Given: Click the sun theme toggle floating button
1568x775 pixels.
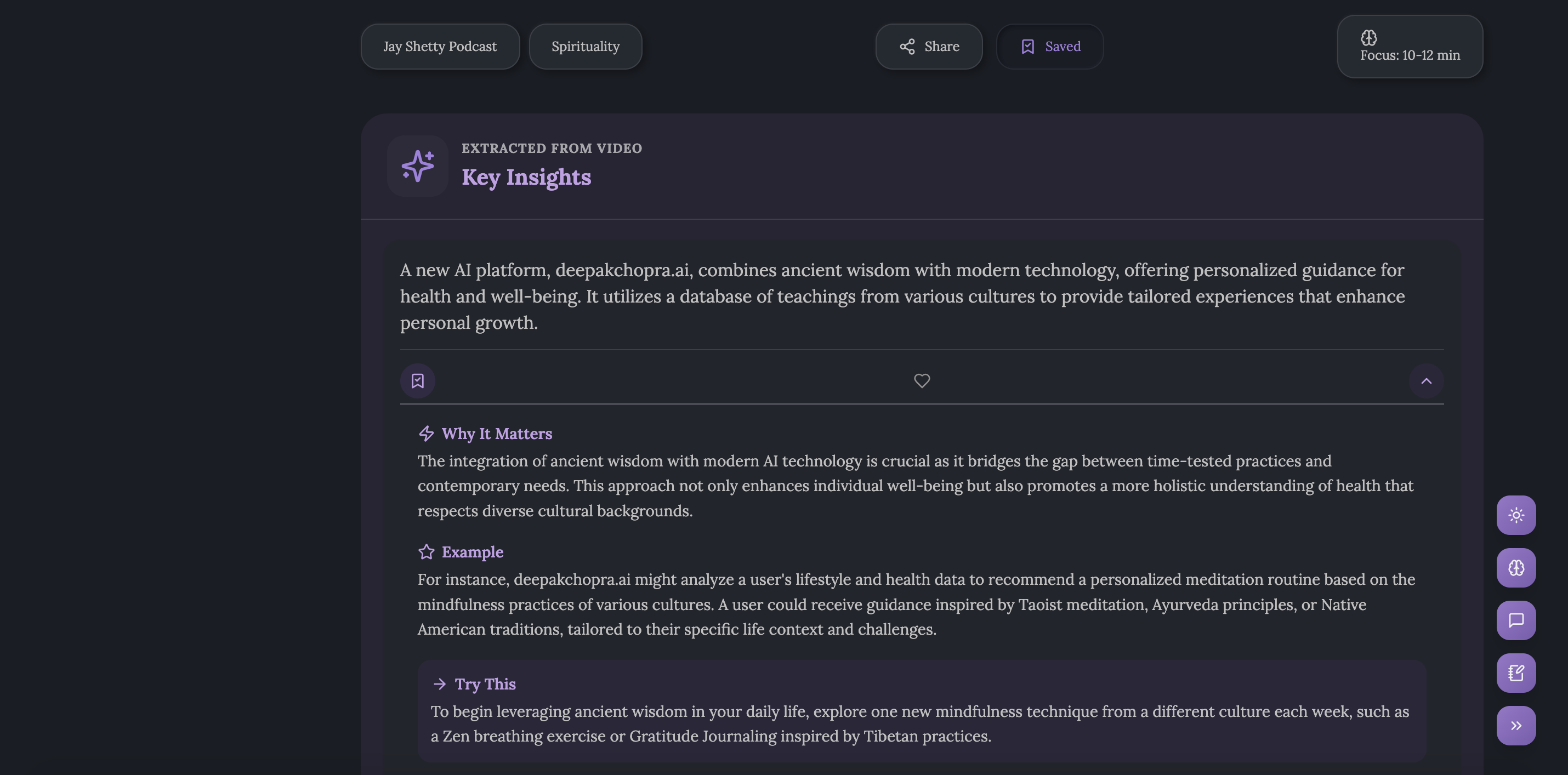Looking at the screenshot, I should click(x=1516, y=515).
